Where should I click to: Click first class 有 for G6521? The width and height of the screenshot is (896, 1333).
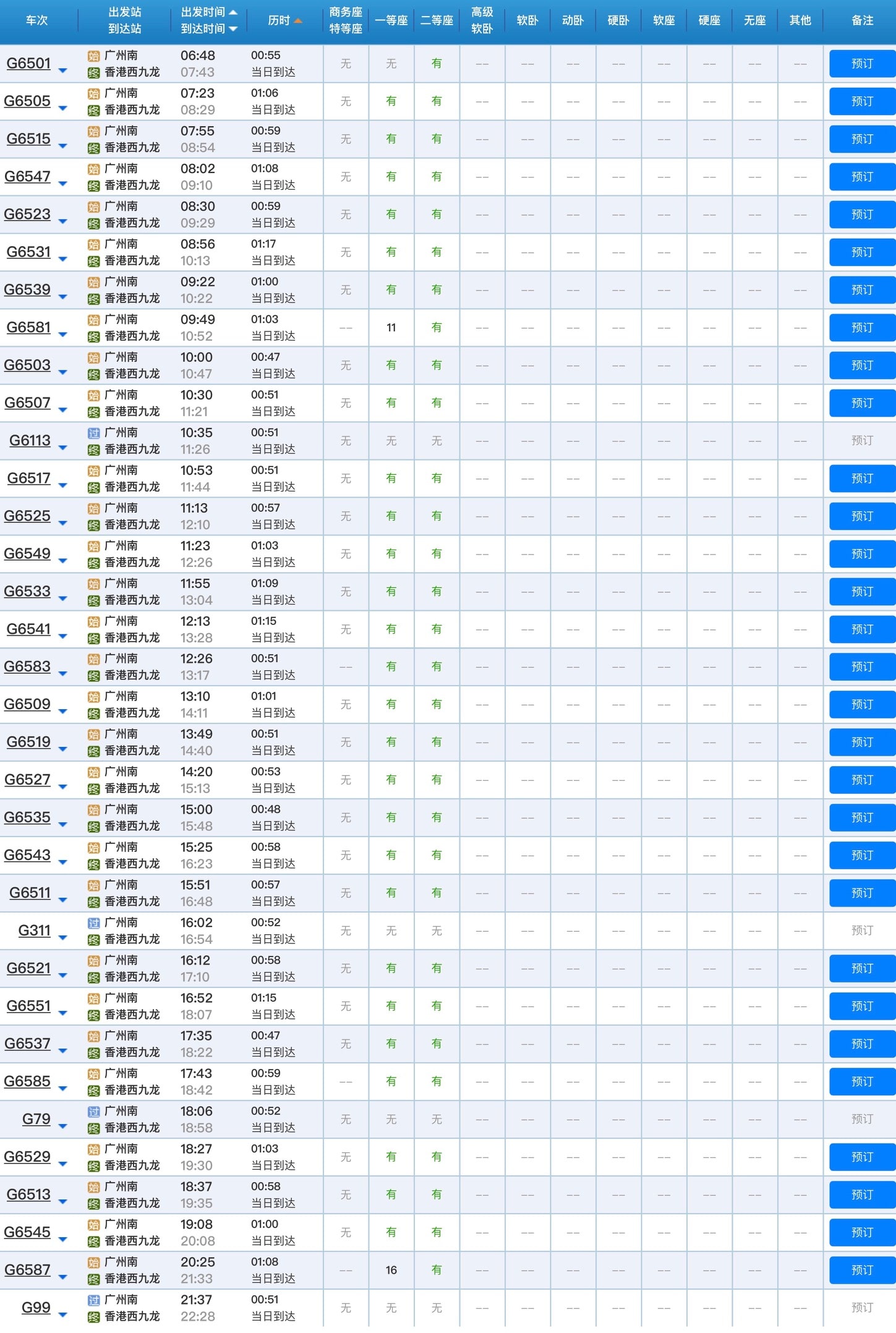click(x=391, y=968)
